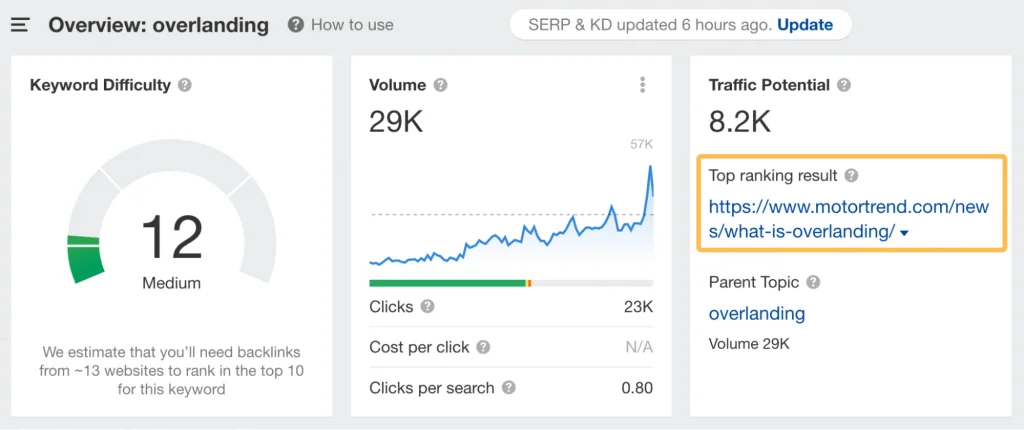Image resolution: width=1024 pixels, height=430 pixels.
Task: Open the How to use guide
Action: click(341, 25)
